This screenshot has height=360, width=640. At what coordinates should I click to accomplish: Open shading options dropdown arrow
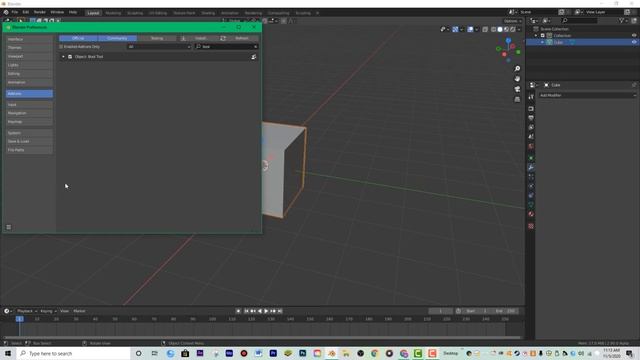pyautogui.click(x=519, y=29)
